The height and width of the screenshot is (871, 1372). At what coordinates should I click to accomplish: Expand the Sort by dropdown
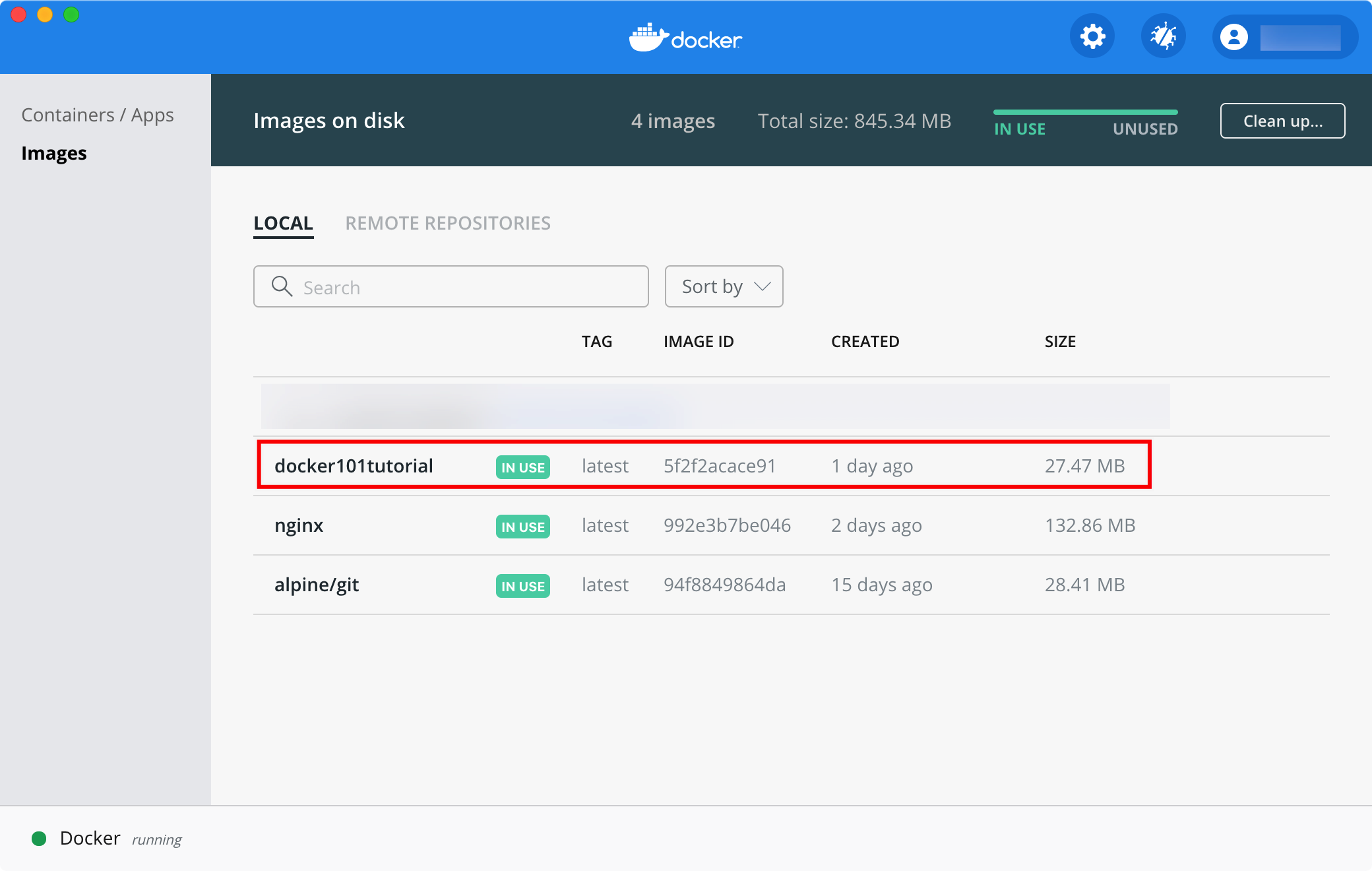click(712, 286)
